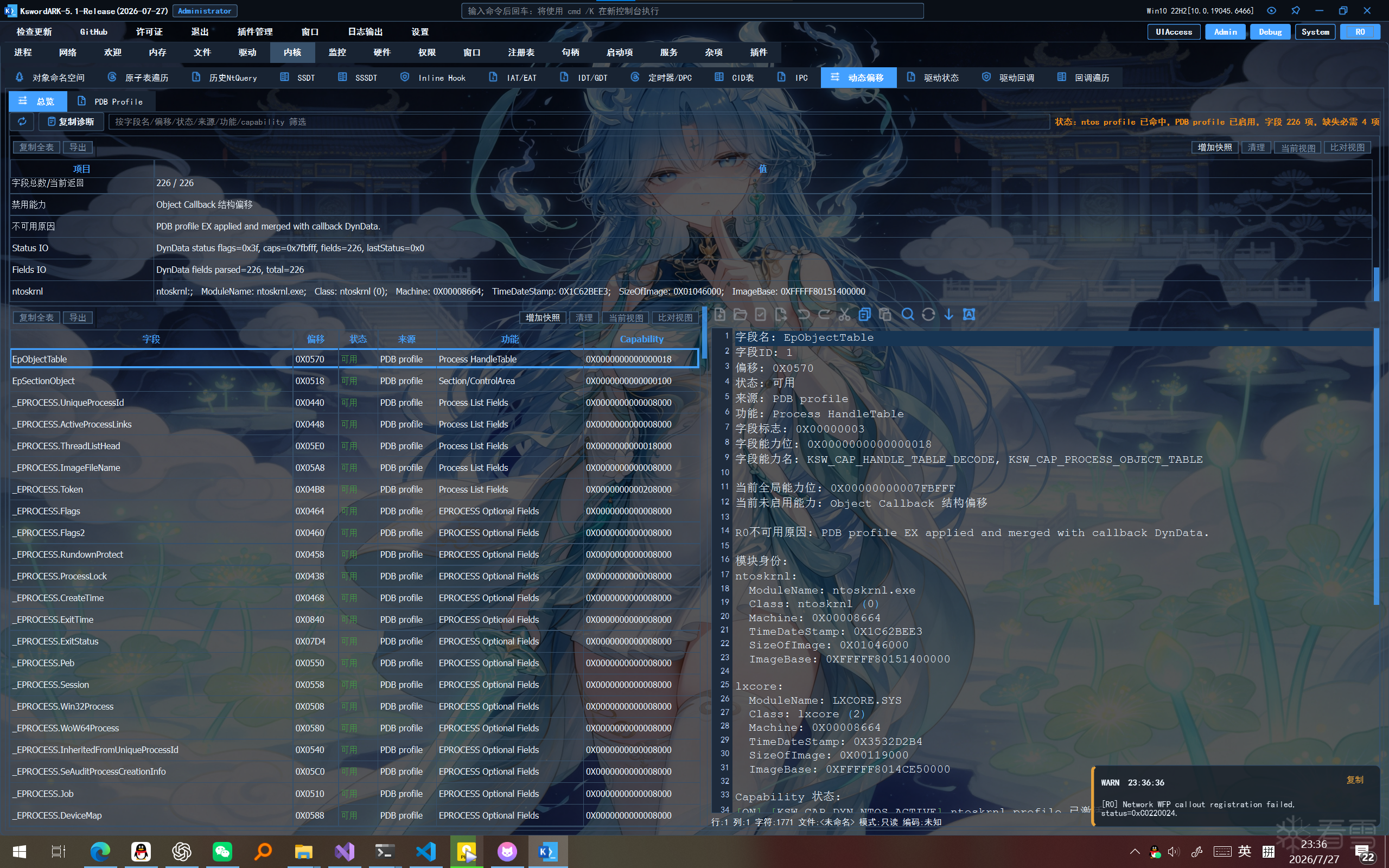Viewport: 1389px width, 868px height.
Task: Switch to the 进程 main tab
Action: click(23, 52)
